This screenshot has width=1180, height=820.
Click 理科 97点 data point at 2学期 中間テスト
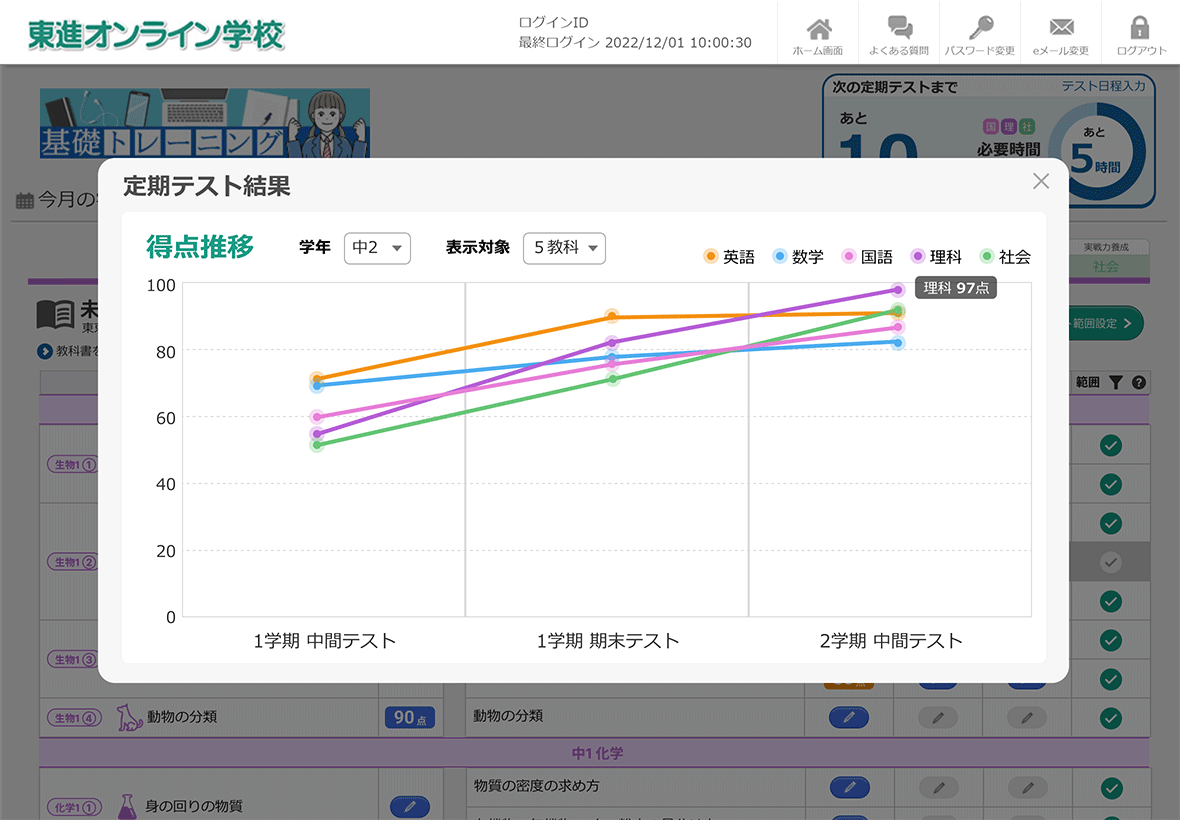click(898, 290)
